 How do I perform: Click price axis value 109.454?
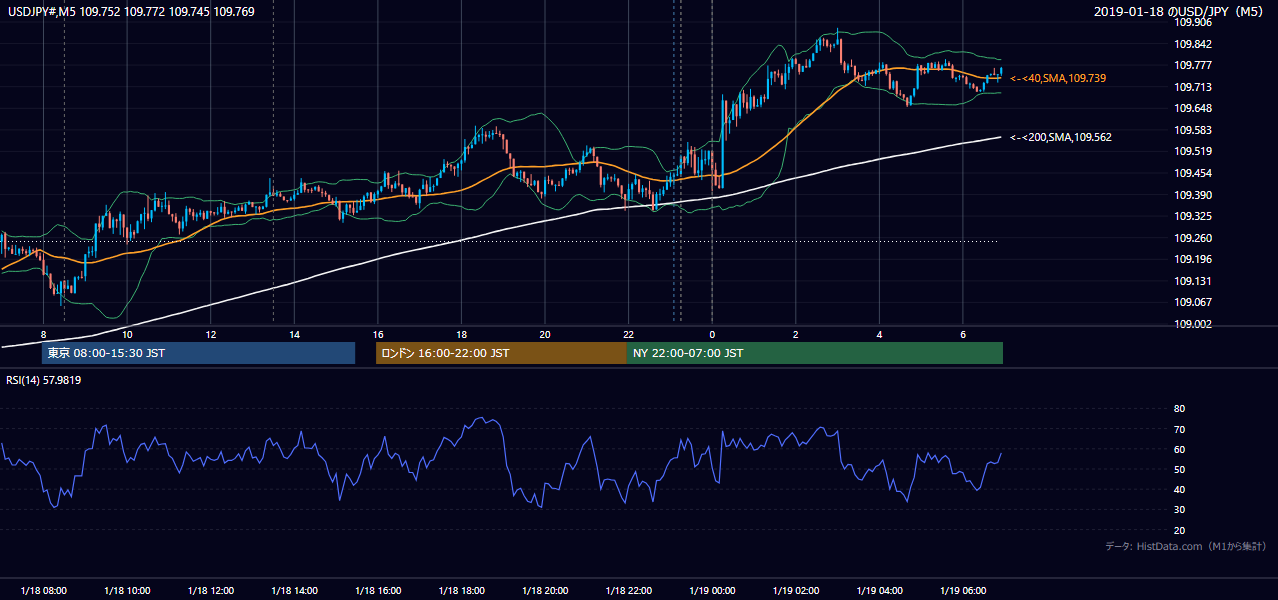point(1193,173)
